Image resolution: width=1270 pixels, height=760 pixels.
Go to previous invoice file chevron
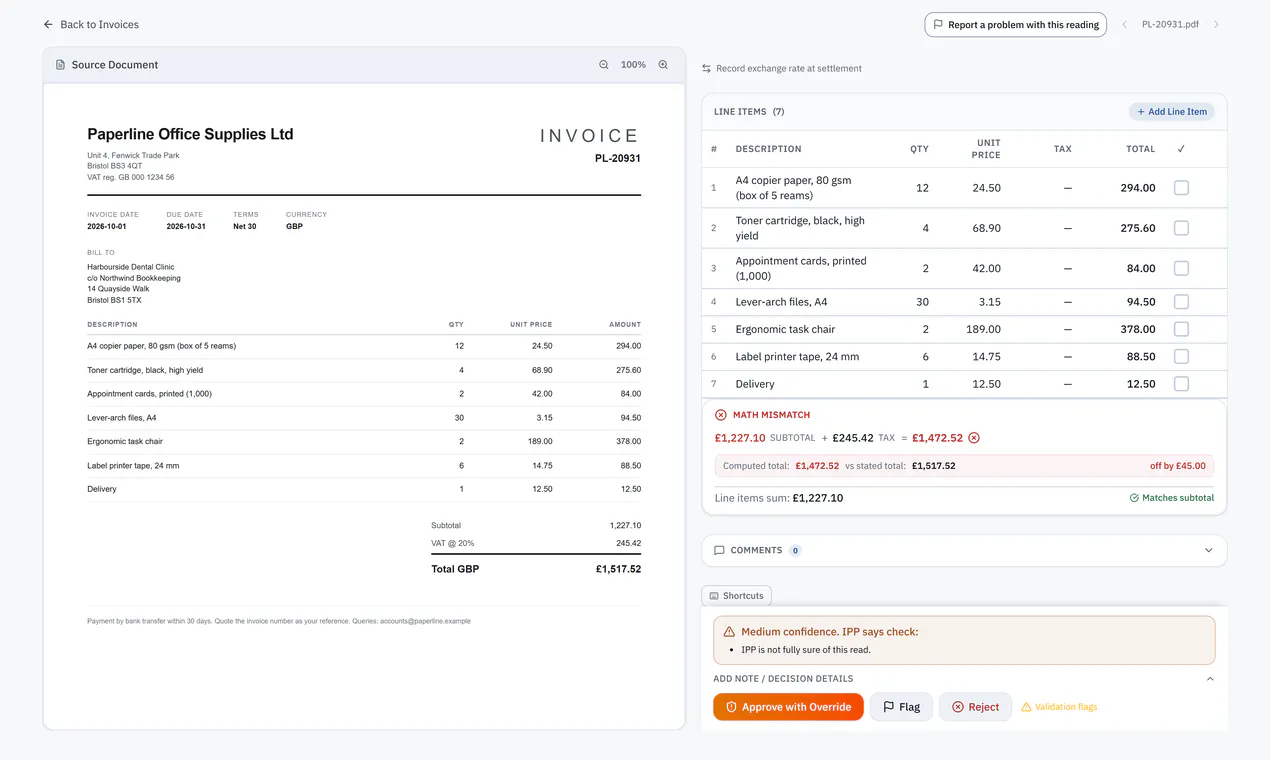point(1124,25)
